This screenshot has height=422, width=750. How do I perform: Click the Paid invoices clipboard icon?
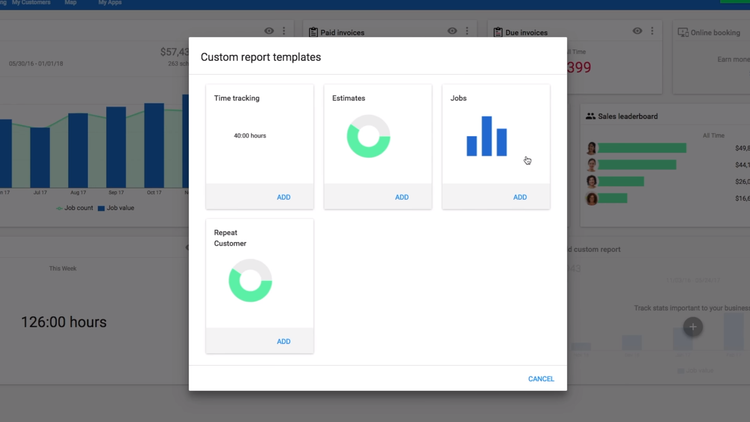(x=313, y=32)
